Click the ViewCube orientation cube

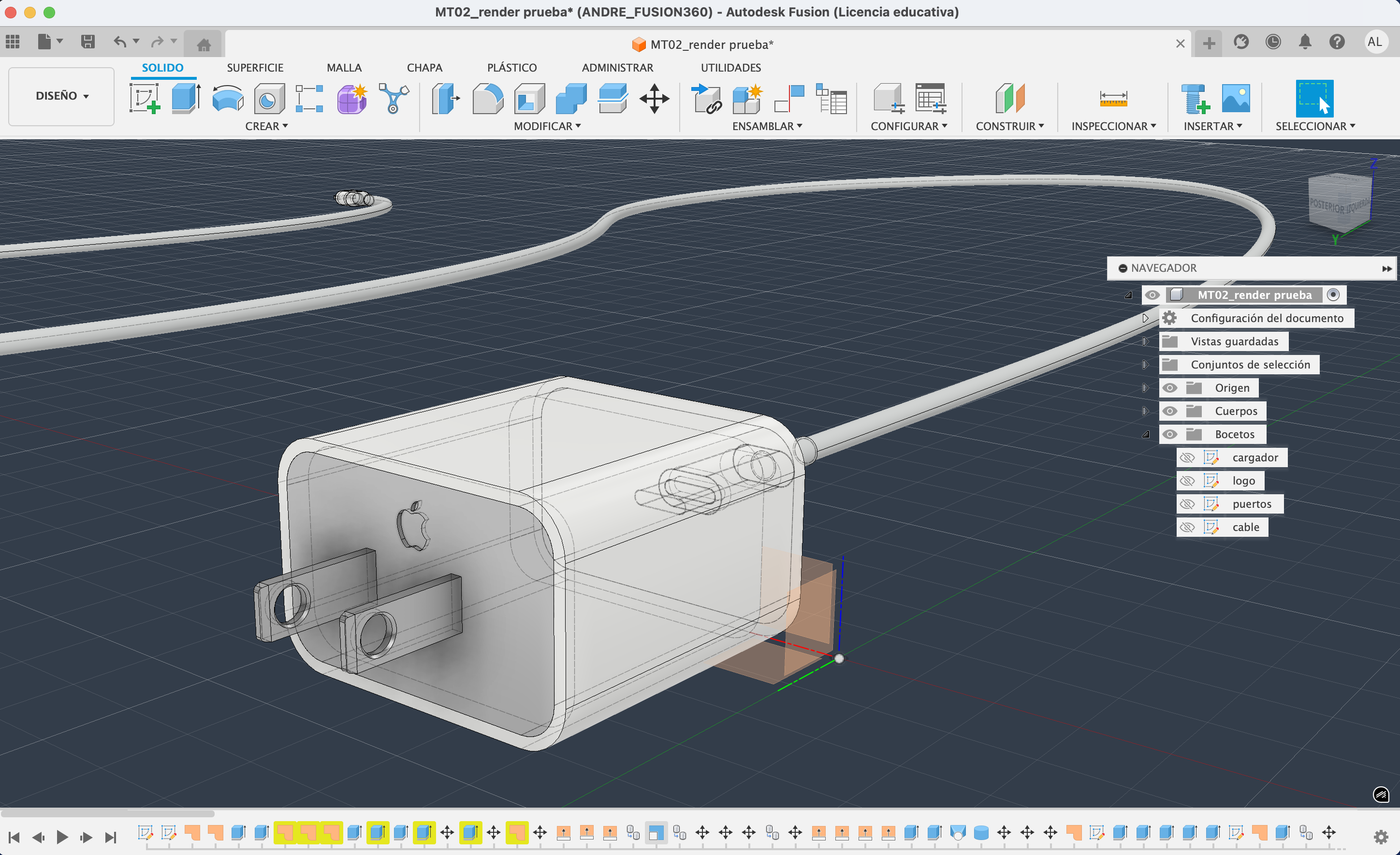coord(1339,202)
